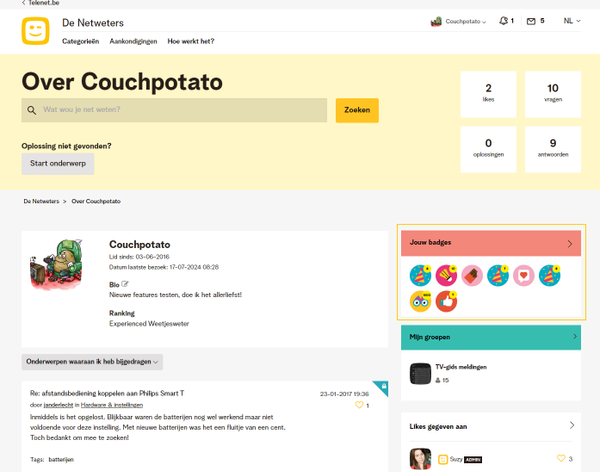Viewport: 600px width, 472px height.
Task: Click the 'Likes gegeven aan' heading
Action: click(438, 426)
